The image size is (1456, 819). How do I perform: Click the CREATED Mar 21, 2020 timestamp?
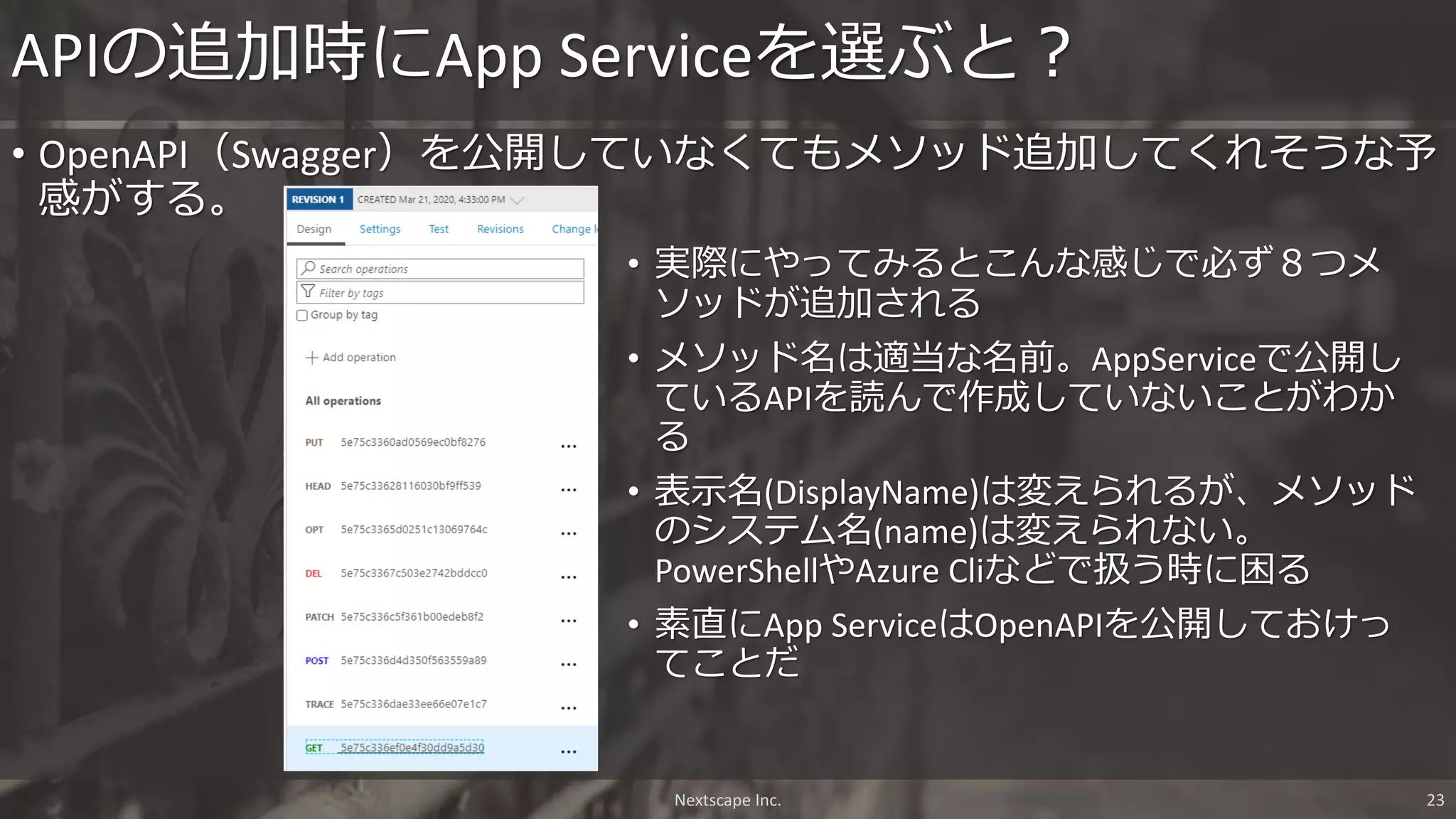click(x=431, y=200)
